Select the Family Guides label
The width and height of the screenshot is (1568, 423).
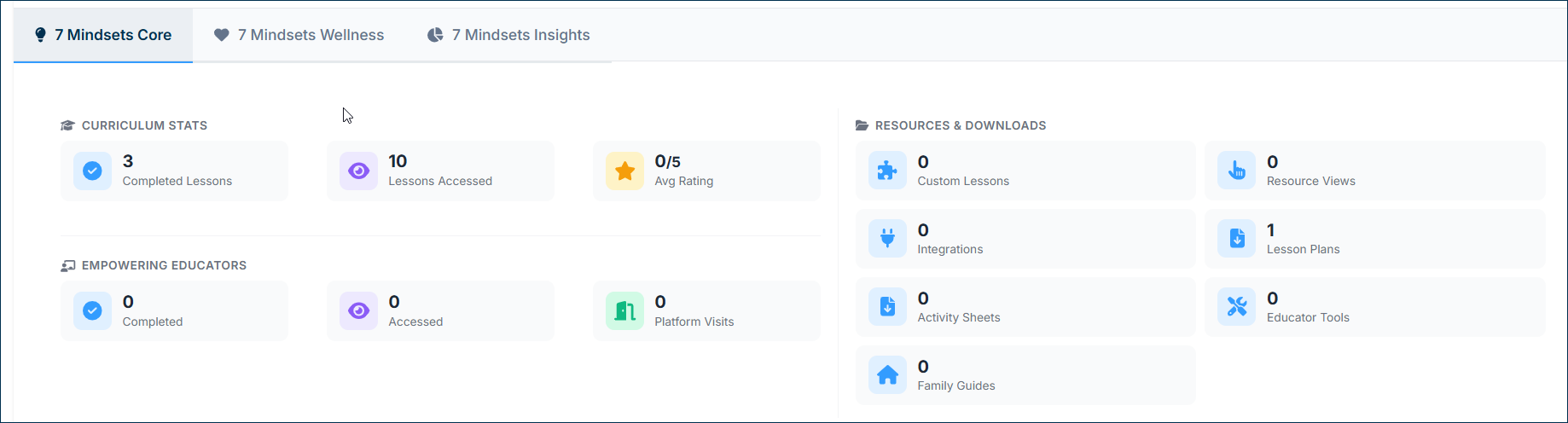956,385
